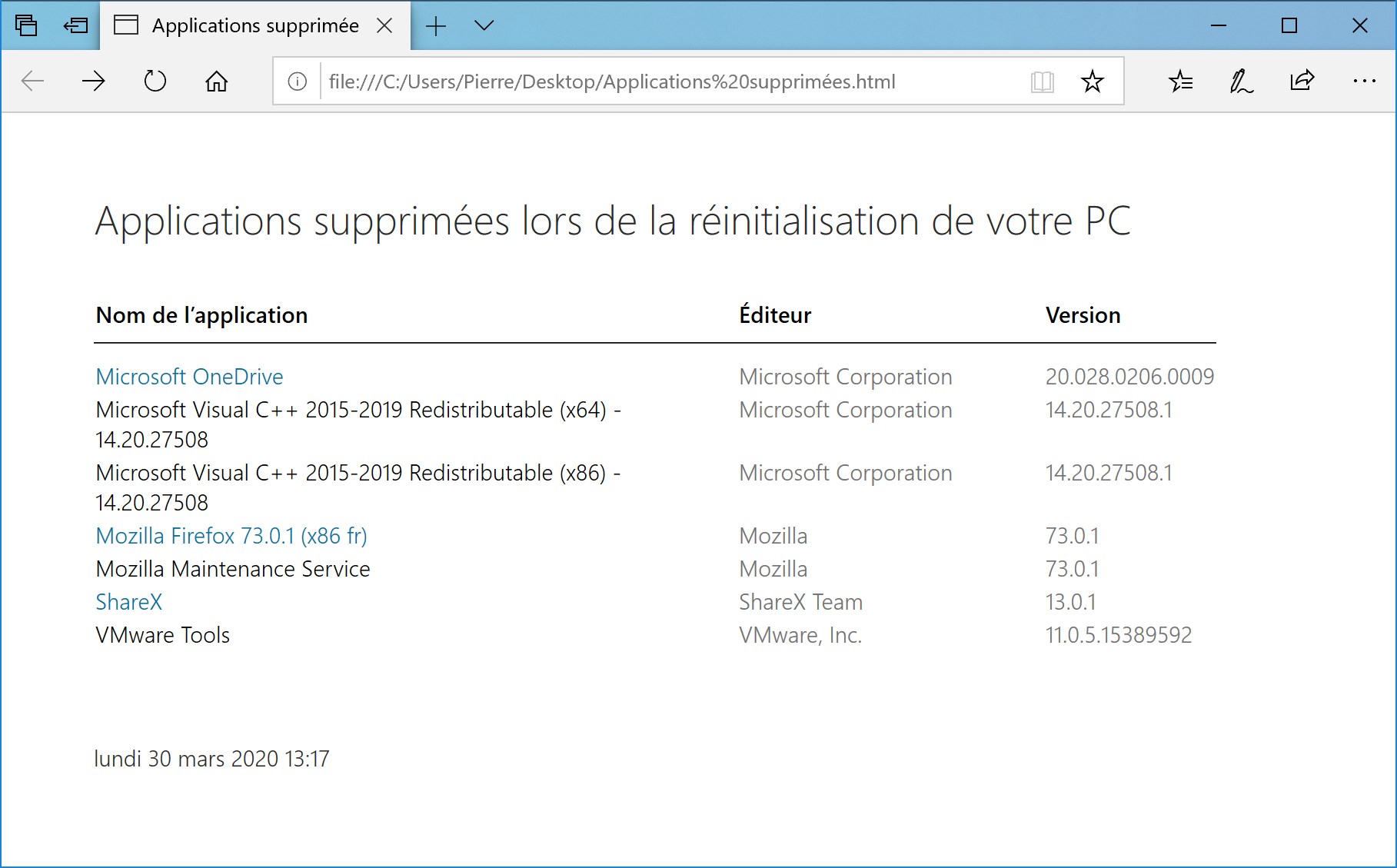Add page to favorites star icon
The image size is (1397, 868).
(1093, 81)
